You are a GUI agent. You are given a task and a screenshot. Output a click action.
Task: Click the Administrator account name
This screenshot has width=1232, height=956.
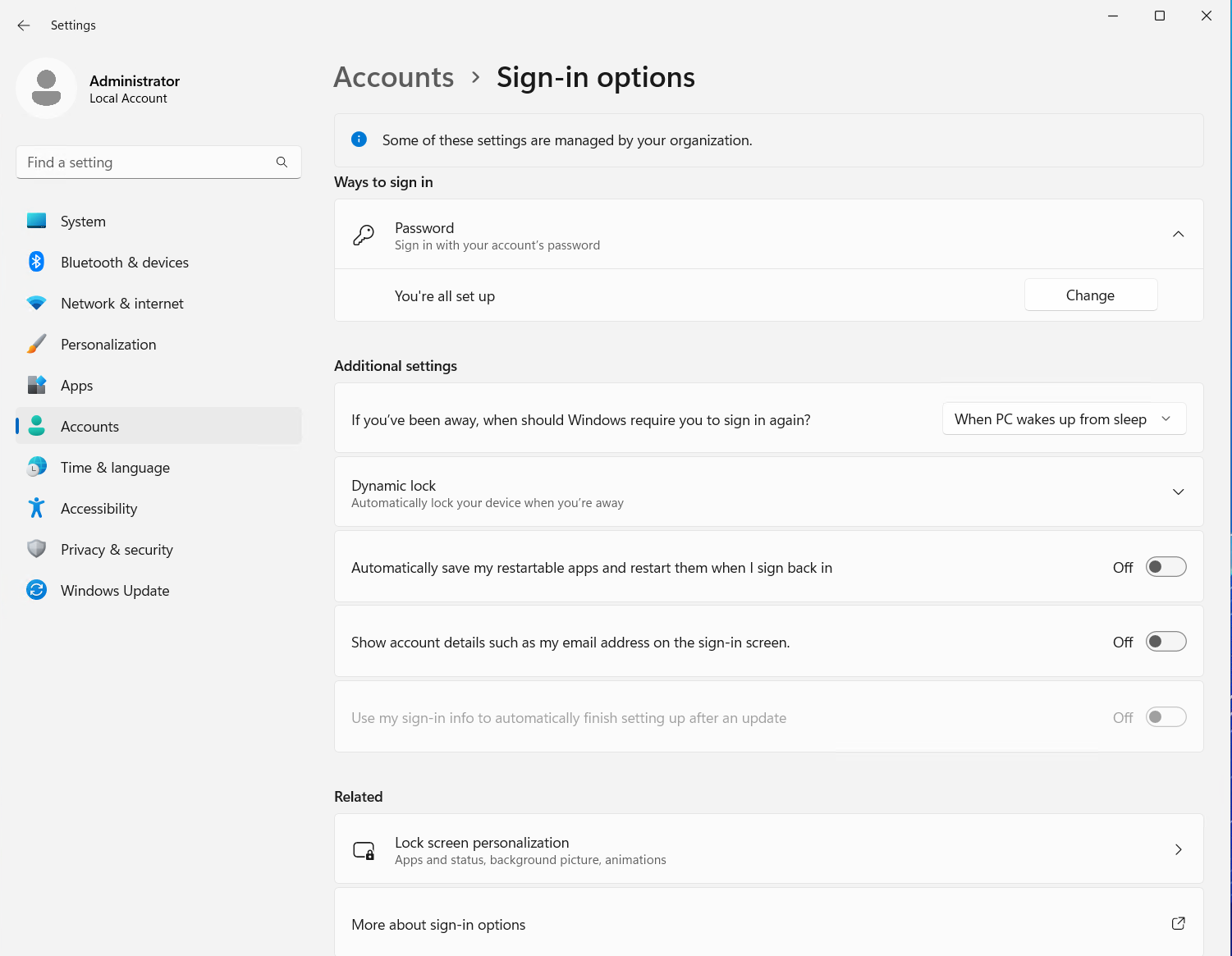(x=135, y=80)
